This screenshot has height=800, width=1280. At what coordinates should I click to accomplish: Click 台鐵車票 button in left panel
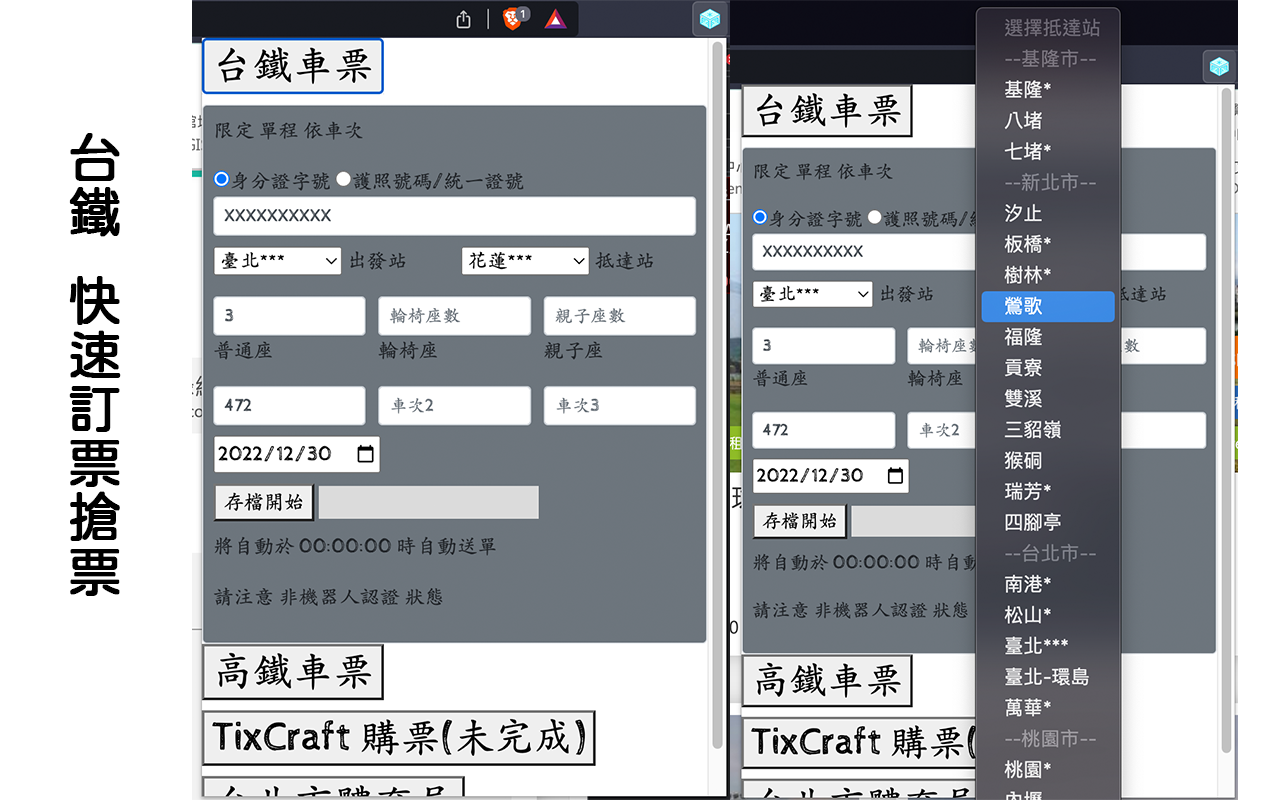click(293, 66)
